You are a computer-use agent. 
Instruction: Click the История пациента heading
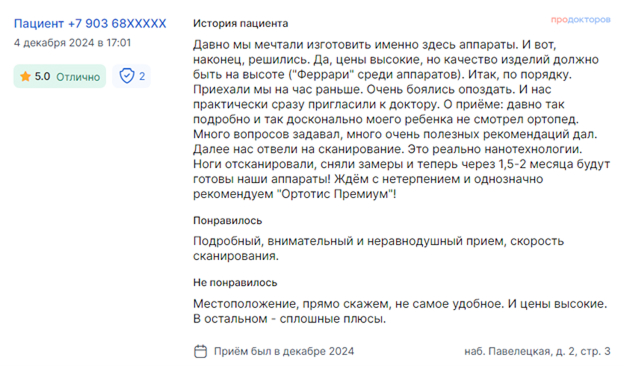(240, 23)
